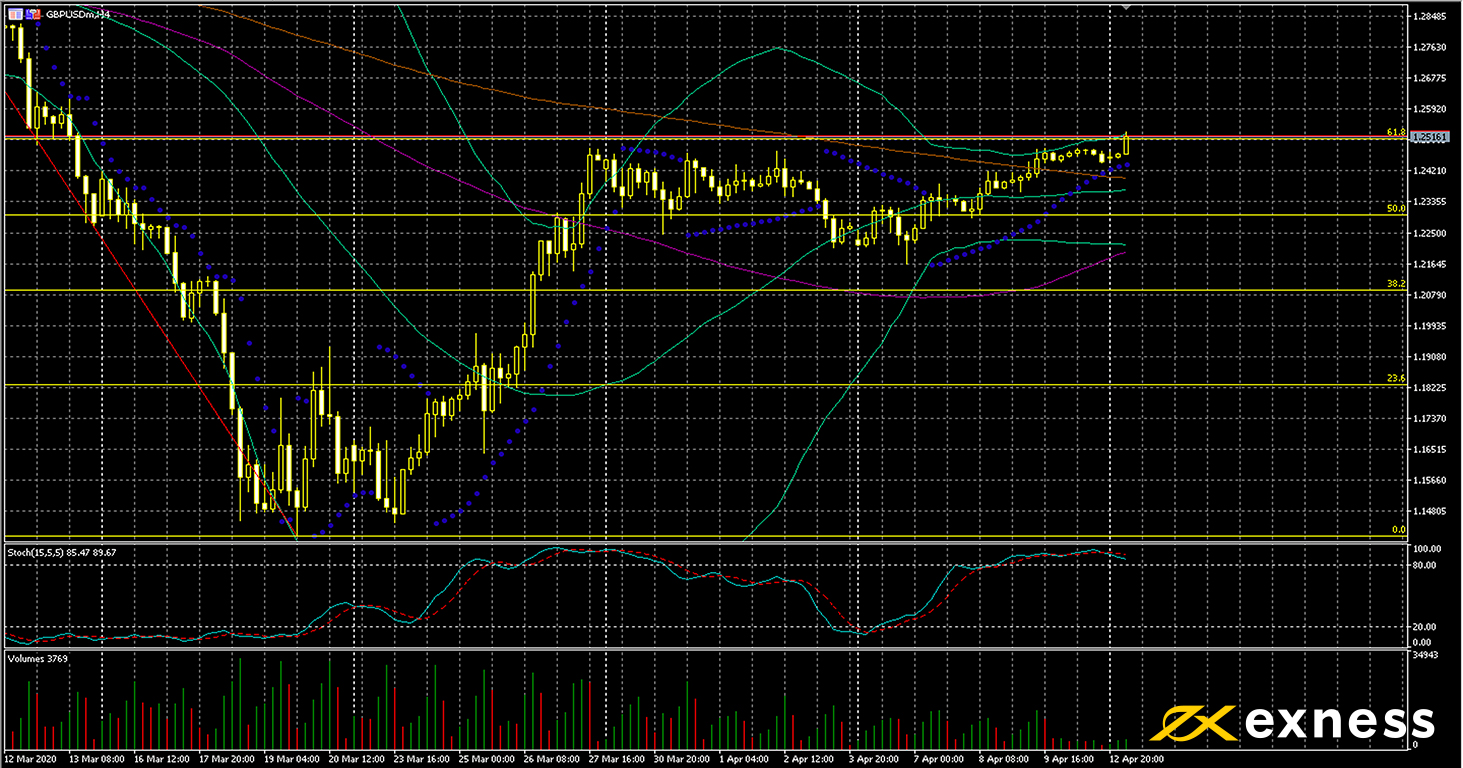The height and width of the screenshot is (768, 1463).
Task: Click the Stoch(15,5,5) indicator label
Action: click(35, 552)
